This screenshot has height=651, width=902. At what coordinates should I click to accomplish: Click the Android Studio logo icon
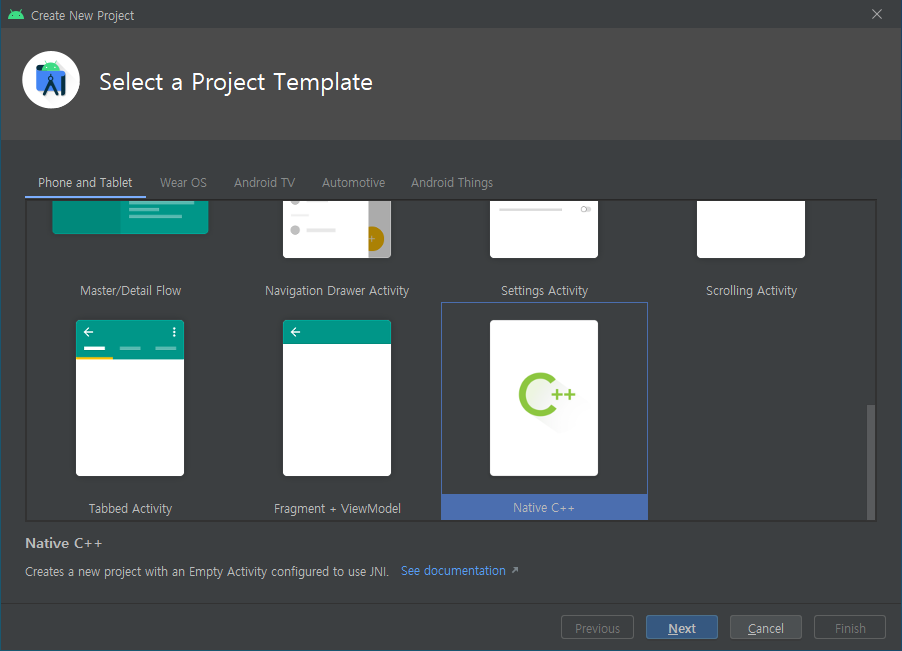(x=51, y=80)
